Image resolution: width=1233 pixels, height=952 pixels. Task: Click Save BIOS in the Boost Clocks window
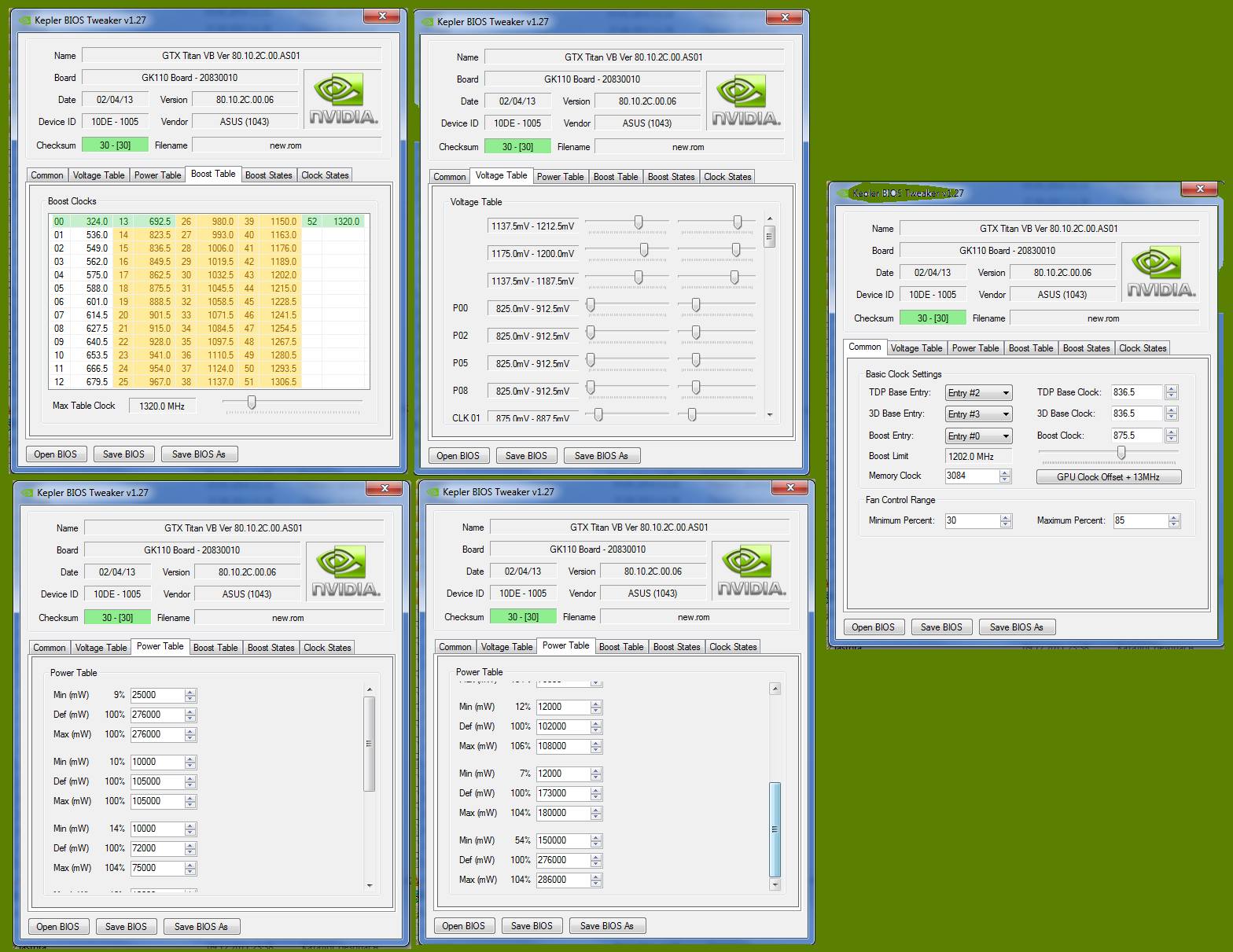(x=124, y=454)
